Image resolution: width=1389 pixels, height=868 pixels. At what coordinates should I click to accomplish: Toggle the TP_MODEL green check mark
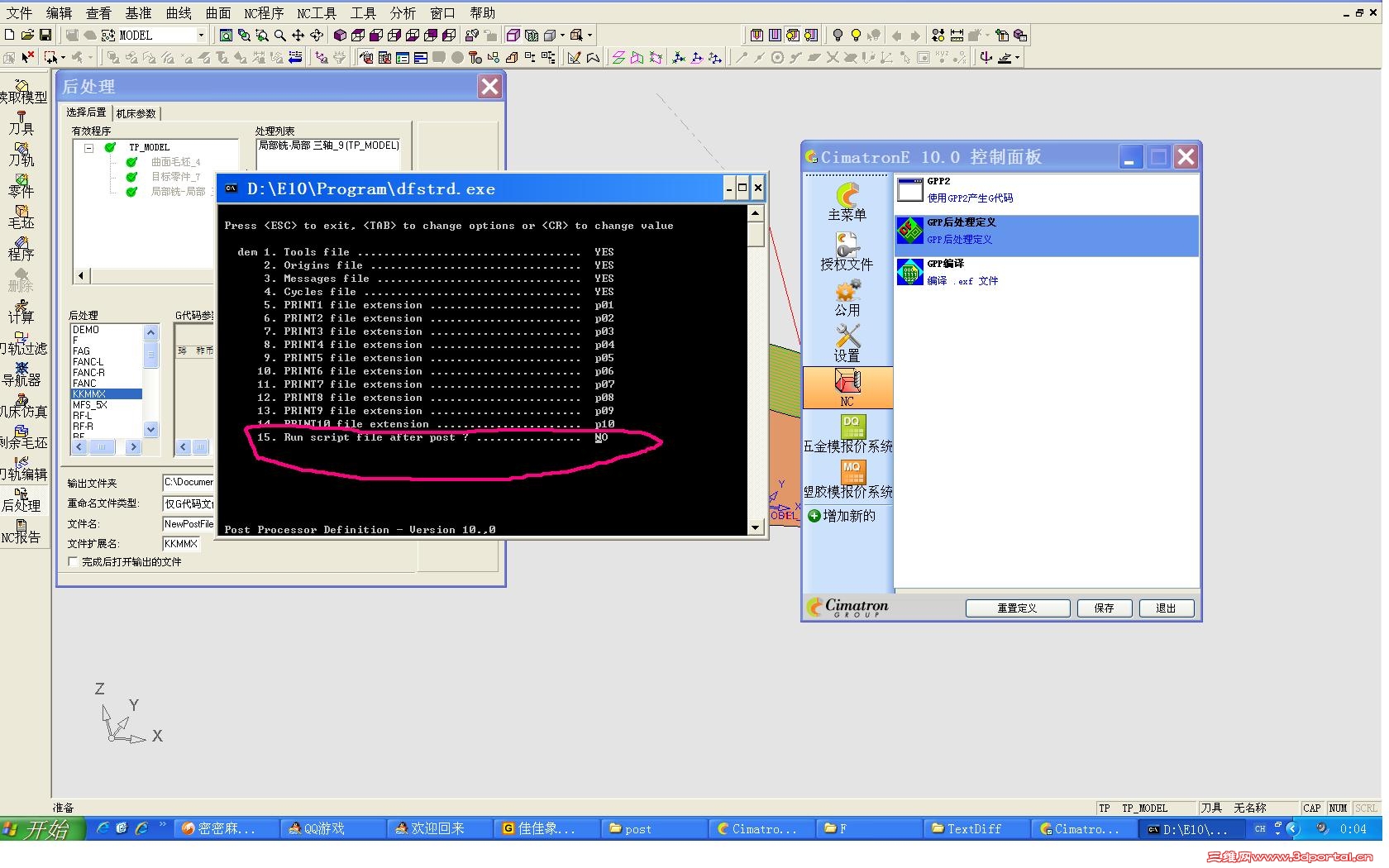(110, 147)
